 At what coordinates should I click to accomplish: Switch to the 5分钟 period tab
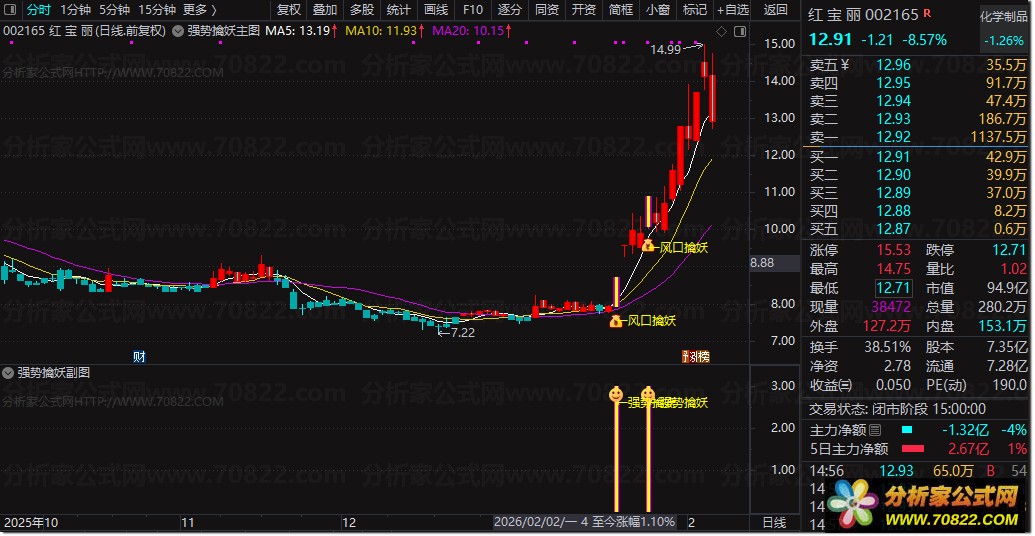(x=115, y=10)
